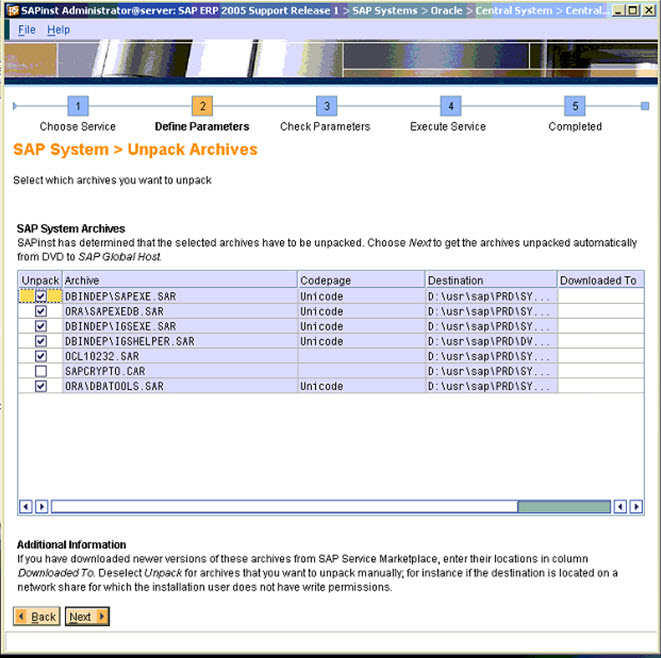This screenshot has height=658, width=661.
Task: Click the Unpack column header
Action: pyautogui.click(x=40, y=280)
